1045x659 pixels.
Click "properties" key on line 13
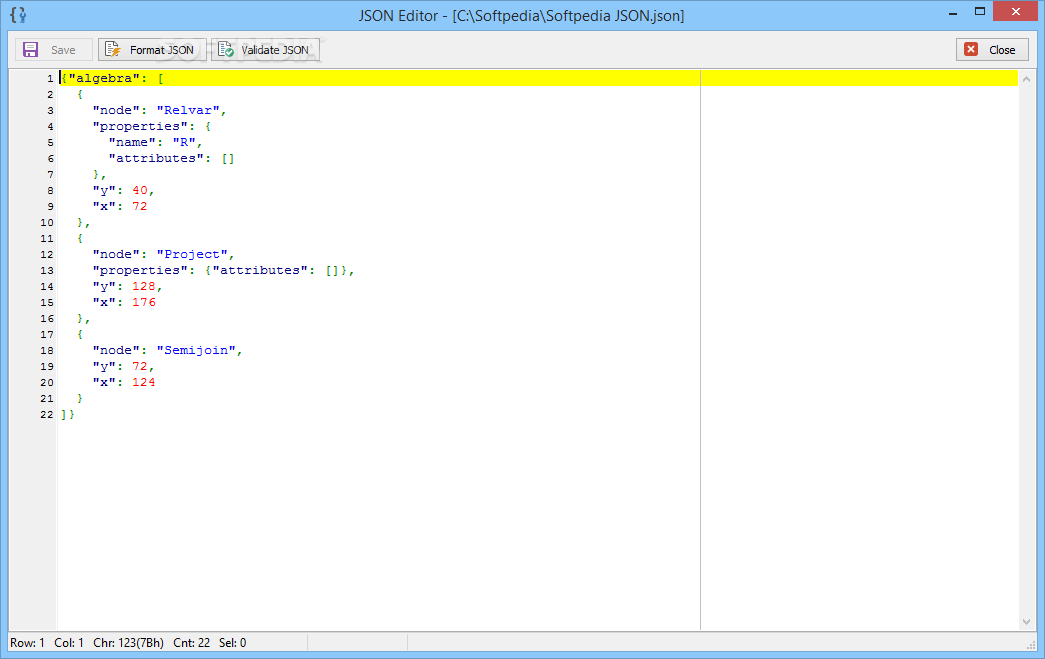[140, 271]
